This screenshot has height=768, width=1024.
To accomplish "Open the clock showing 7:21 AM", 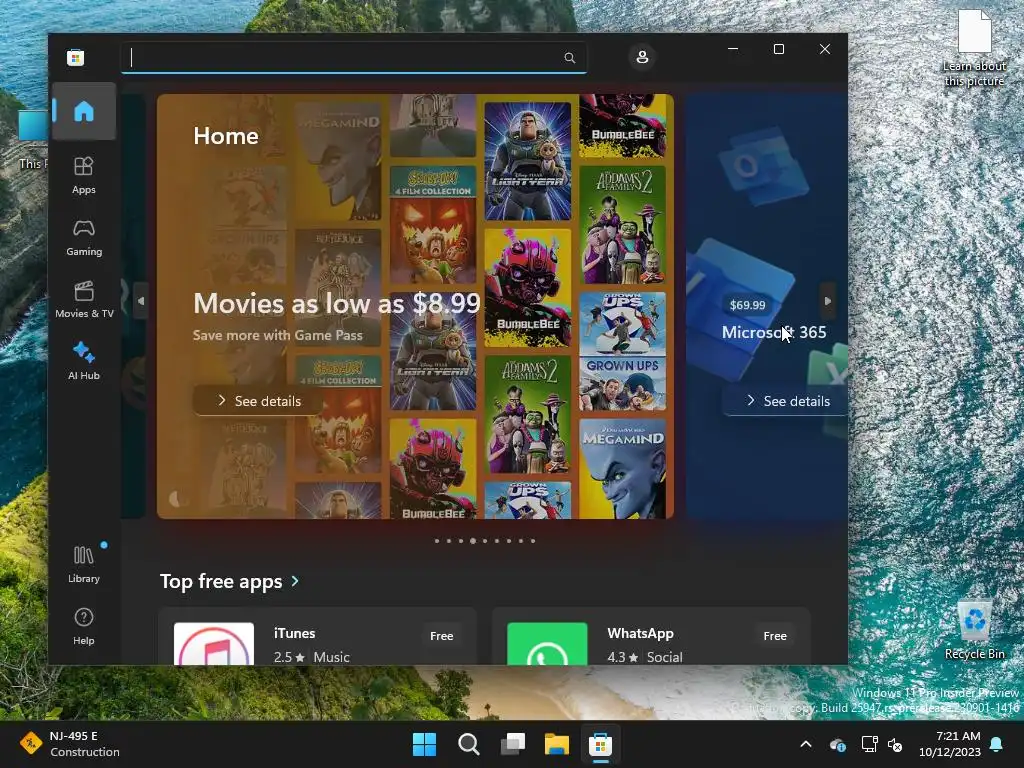I will coord(950,744).
